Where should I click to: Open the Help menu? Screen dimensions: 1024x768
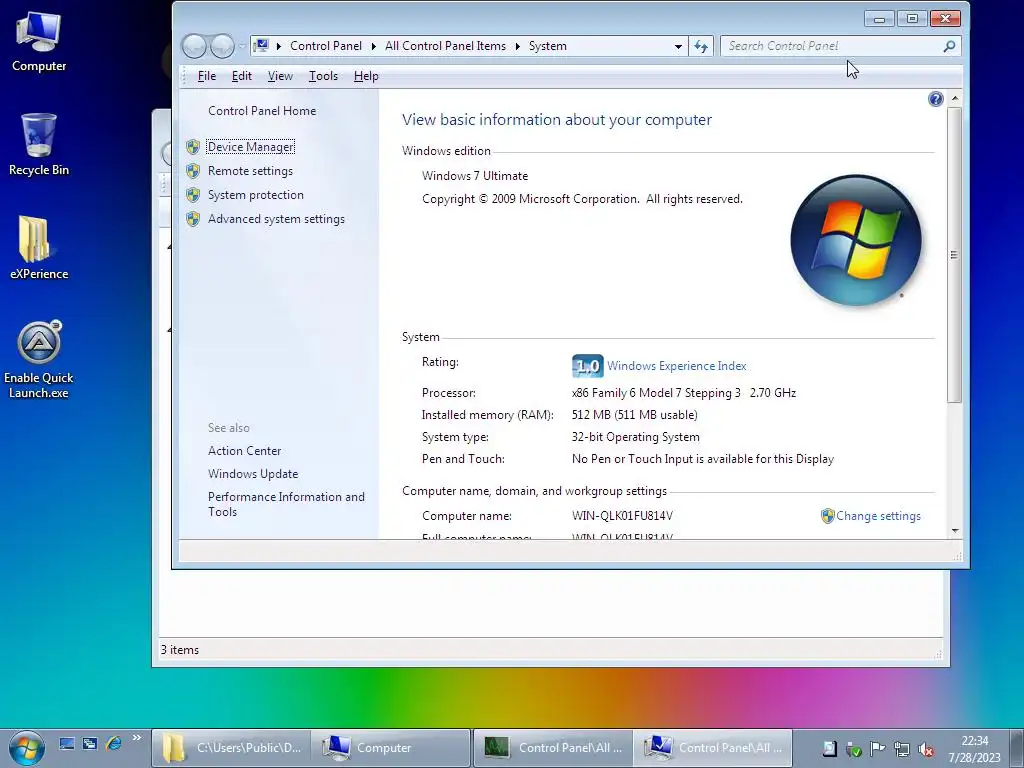(366, 76)
